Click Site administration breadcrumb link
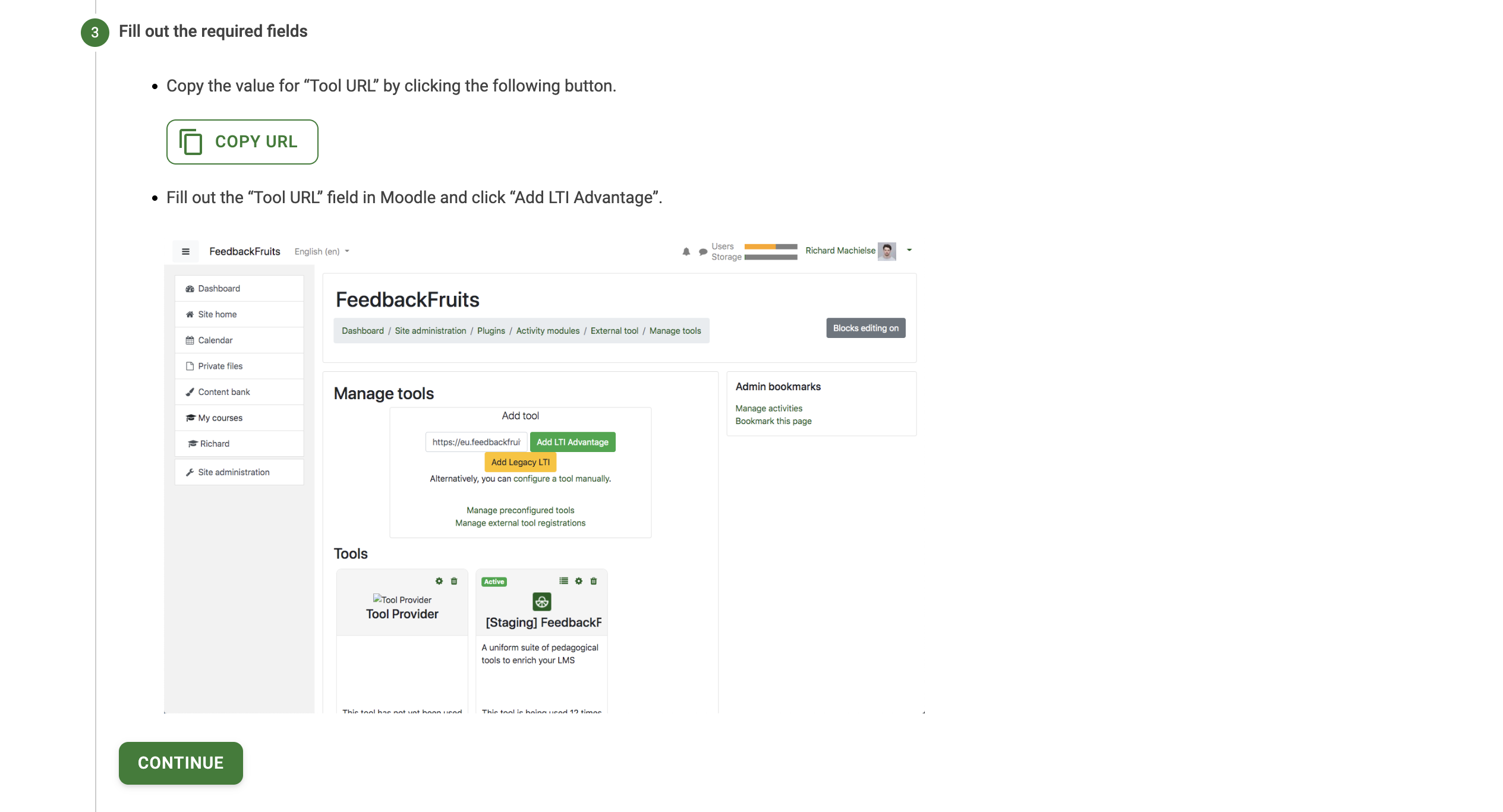 tap(430, 331)
